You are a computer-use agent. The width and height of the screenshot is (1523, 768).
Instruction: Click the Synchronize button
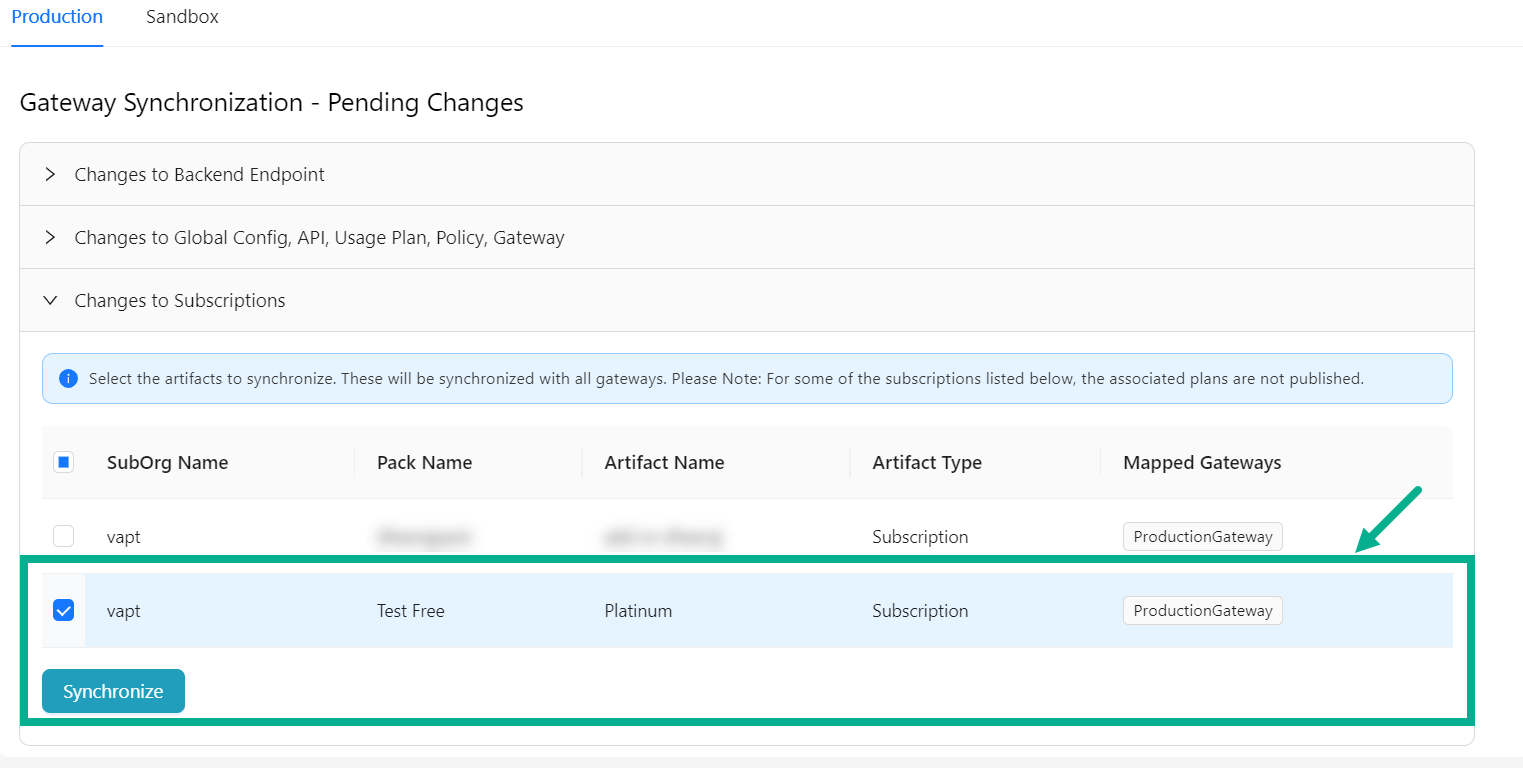[113, 691]
